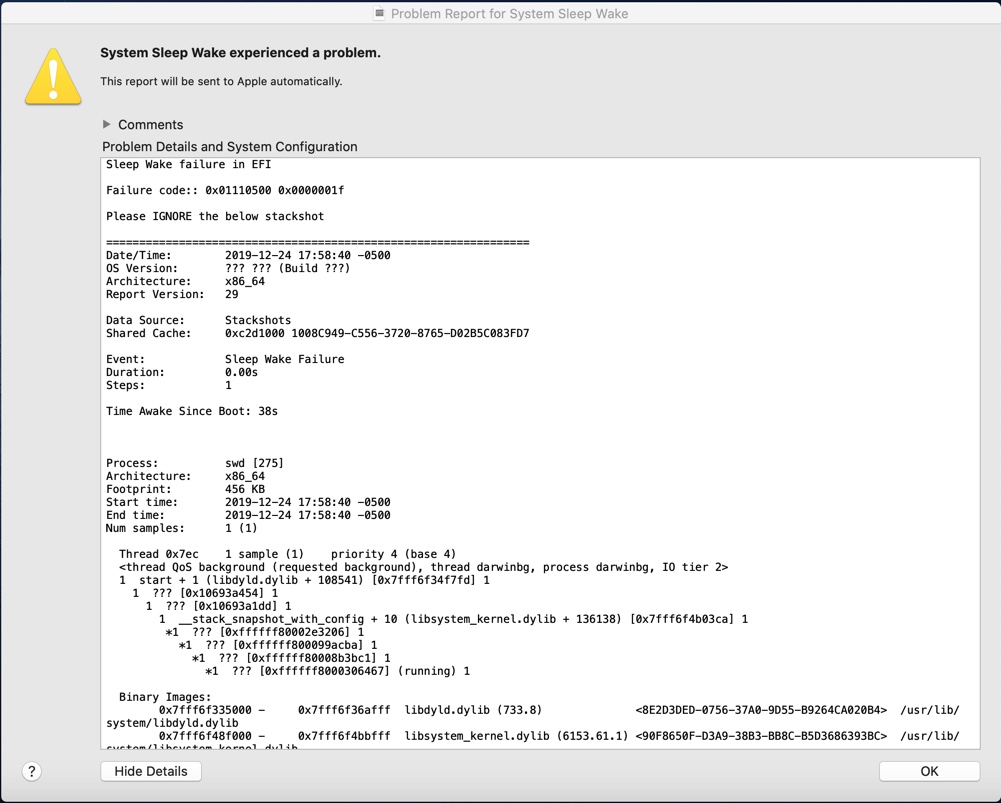This screenshot has height=803, width=1001.
Task: Click the 'Thread 0x7ec' line
Action: [287, 554]
